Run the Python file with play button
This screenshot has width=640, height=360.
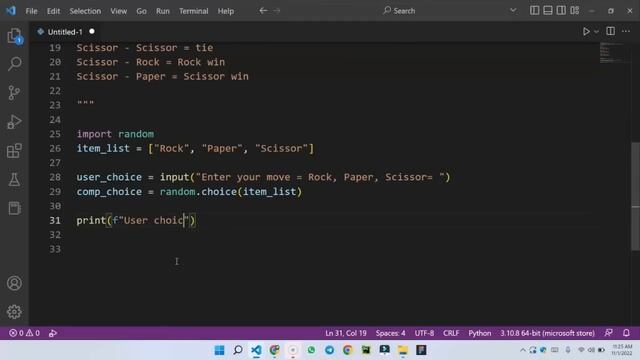586,31
